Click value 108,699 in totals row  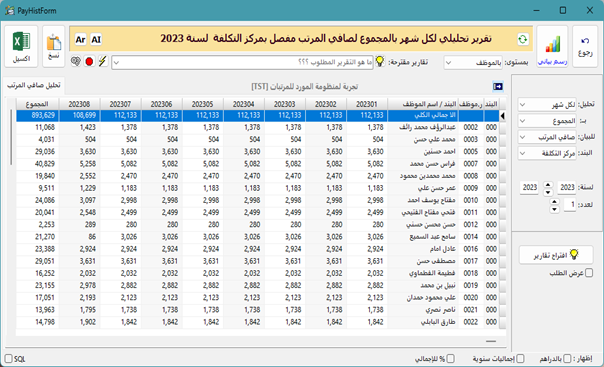pyautogui.click(x=84, y=115)
